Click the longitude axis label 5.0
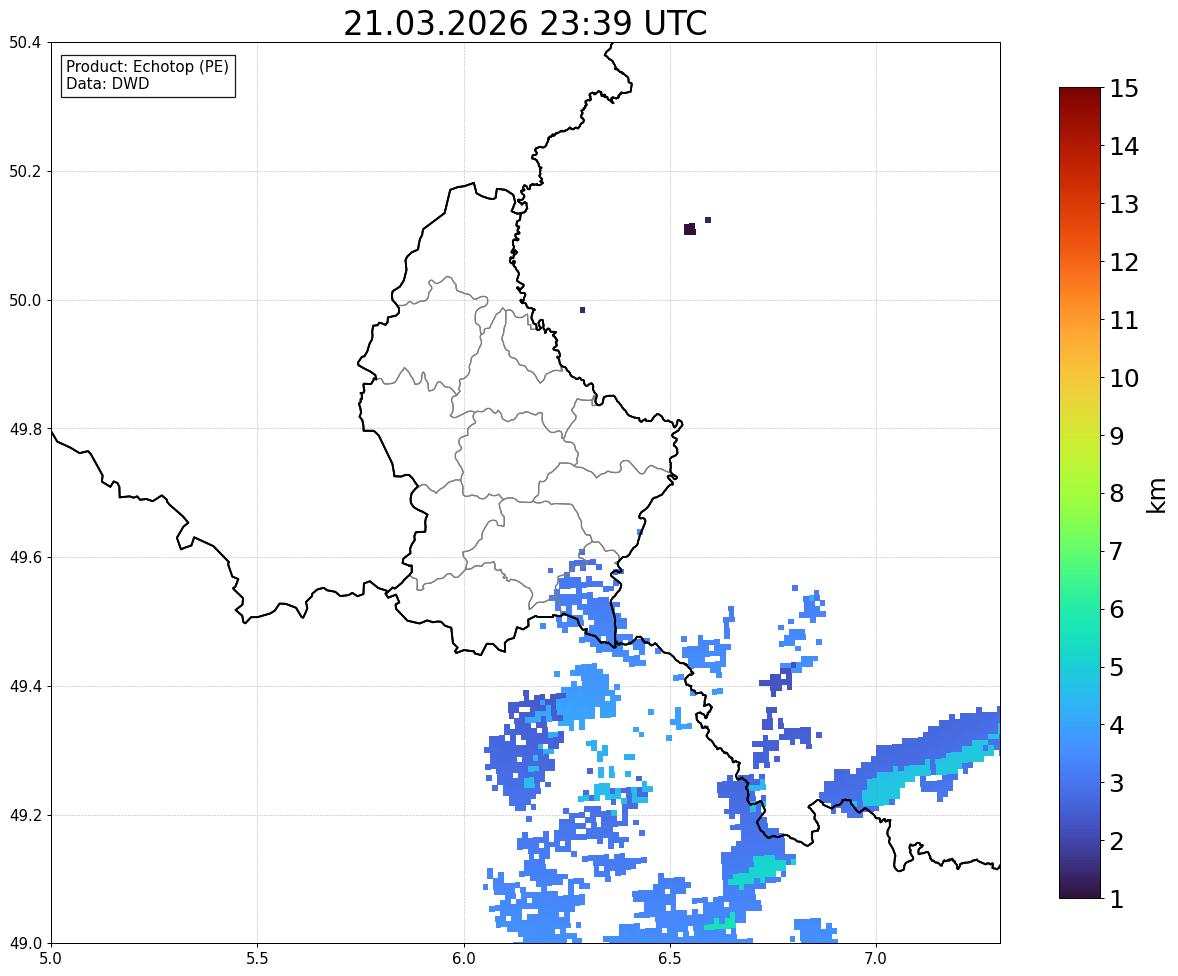This screenshot has height=976, width=1178. [51, 959]
